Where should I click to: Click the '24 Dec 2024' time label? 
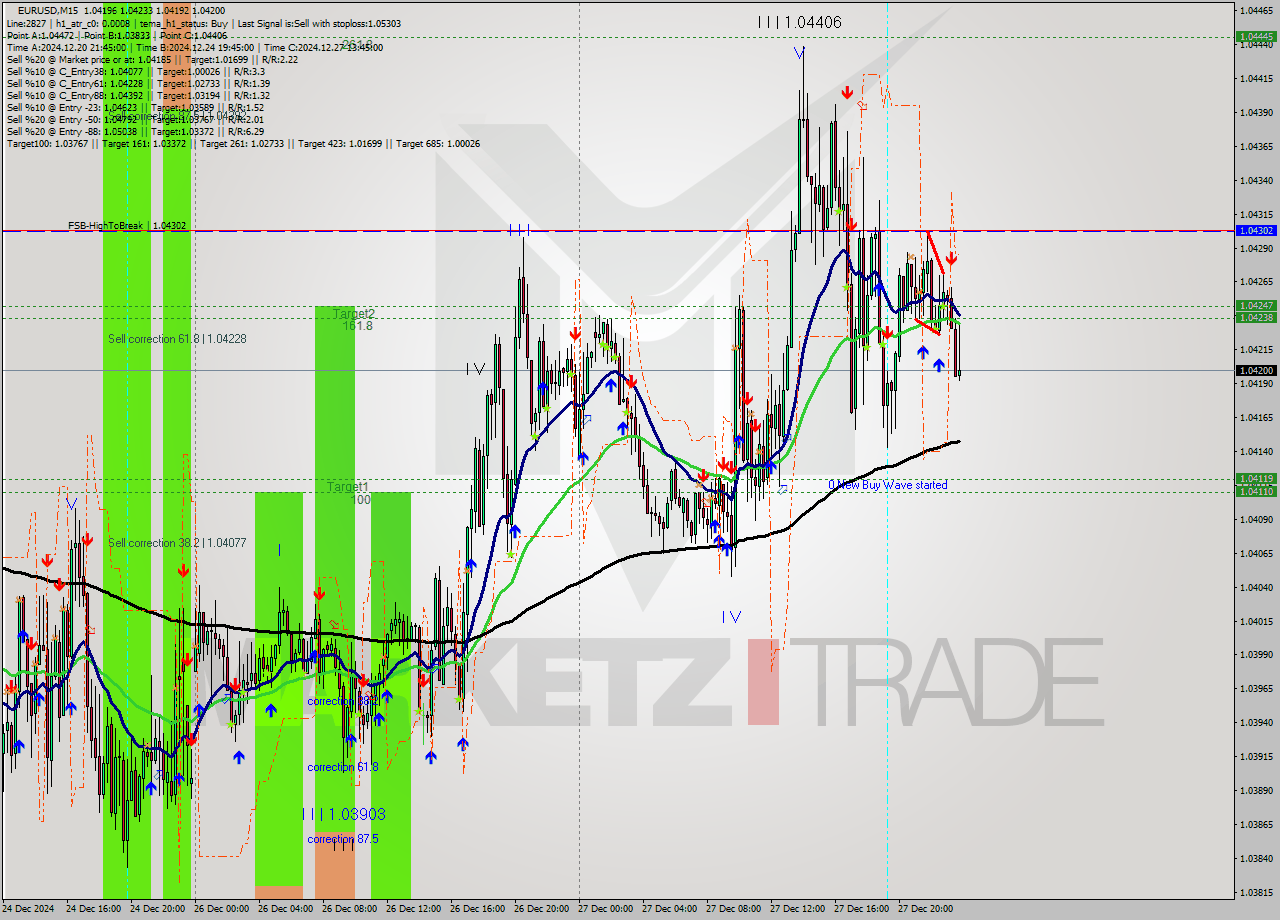point(29,909)
